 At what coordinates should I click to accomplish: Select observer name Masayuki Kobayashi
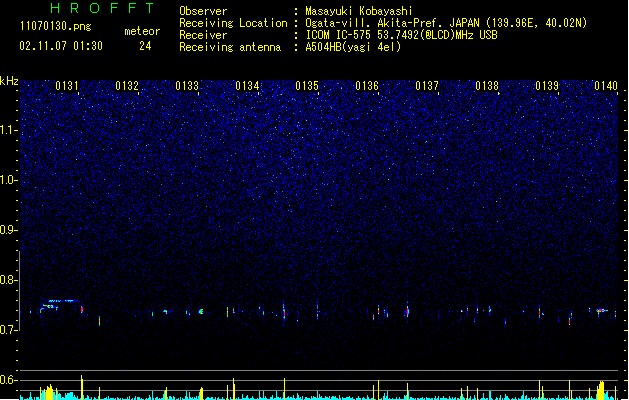click(x=359, y=11)
